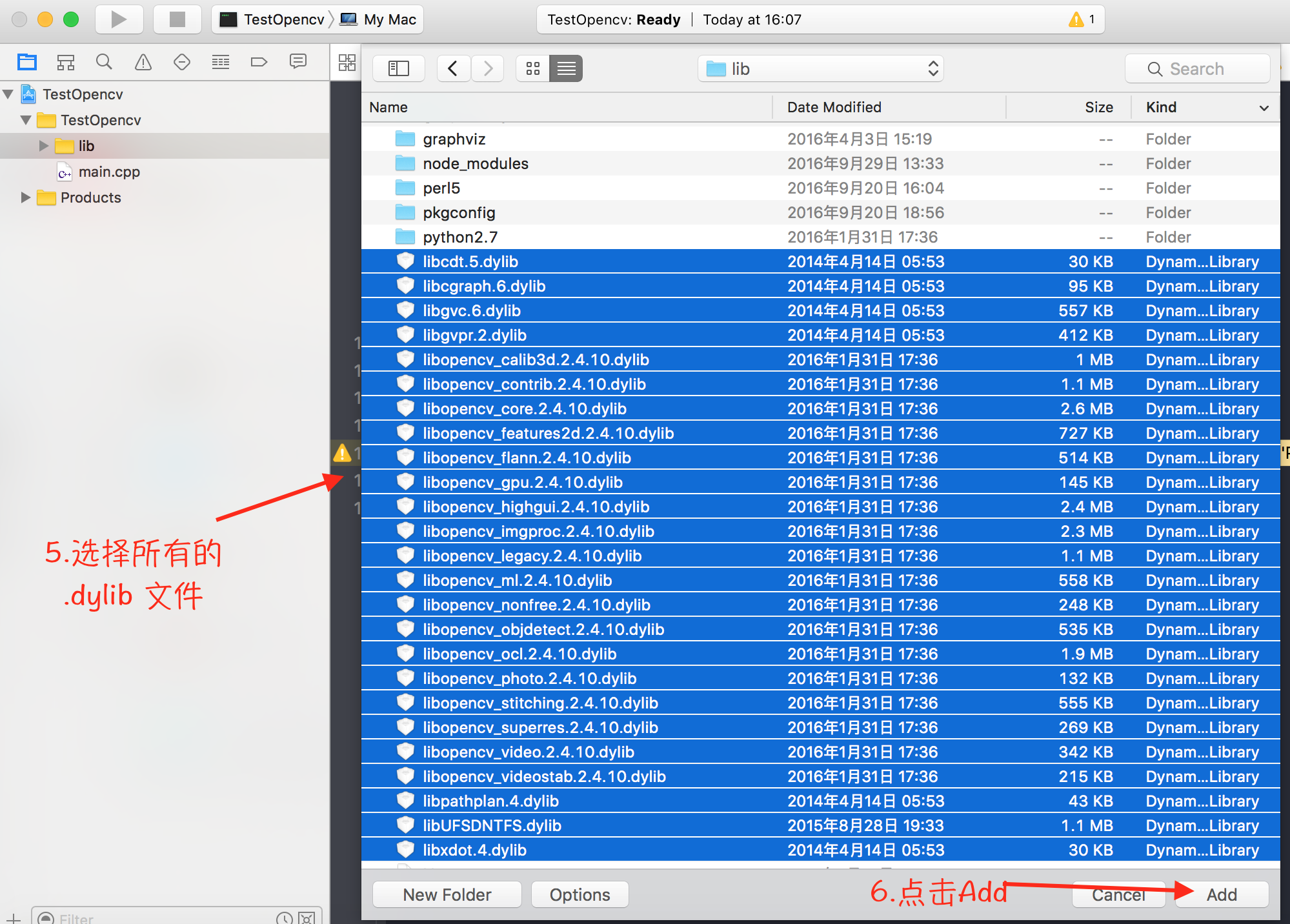Open the lib folder path dropdown
1290x924 pixels.
[x=820, y=68]
